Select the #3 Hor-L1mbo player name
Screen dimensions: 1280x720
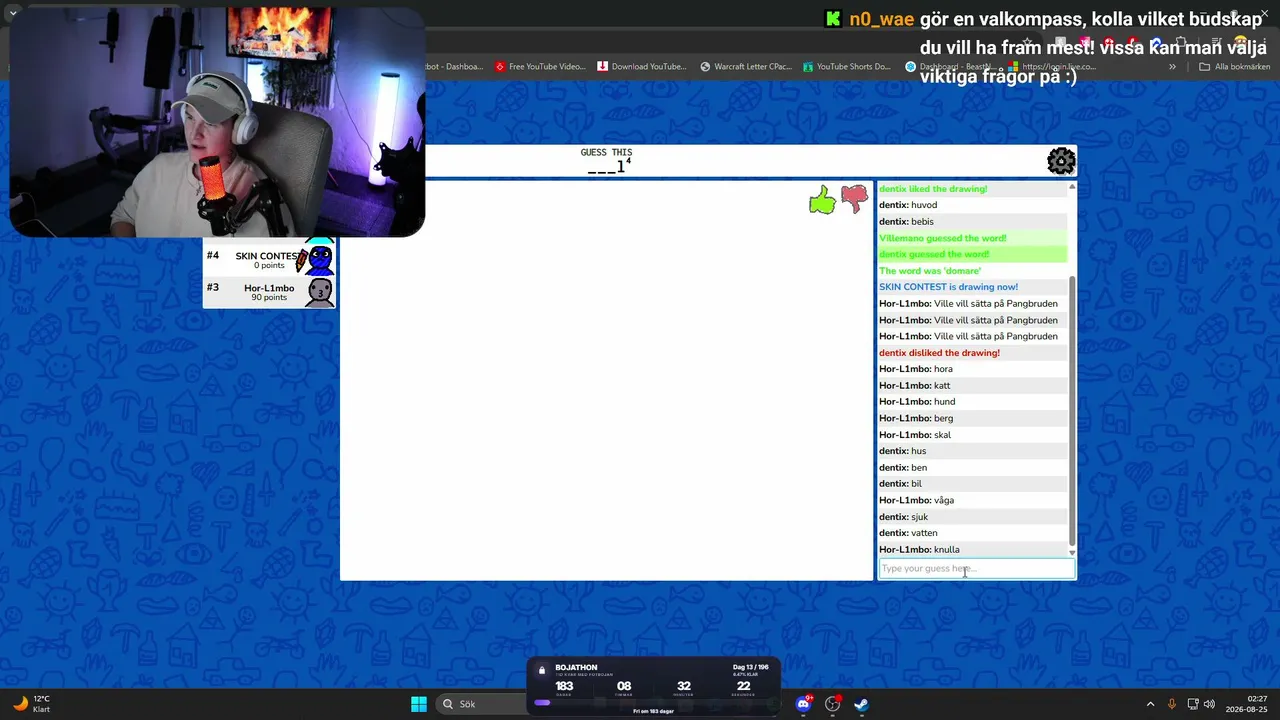(x=269, y=288)
